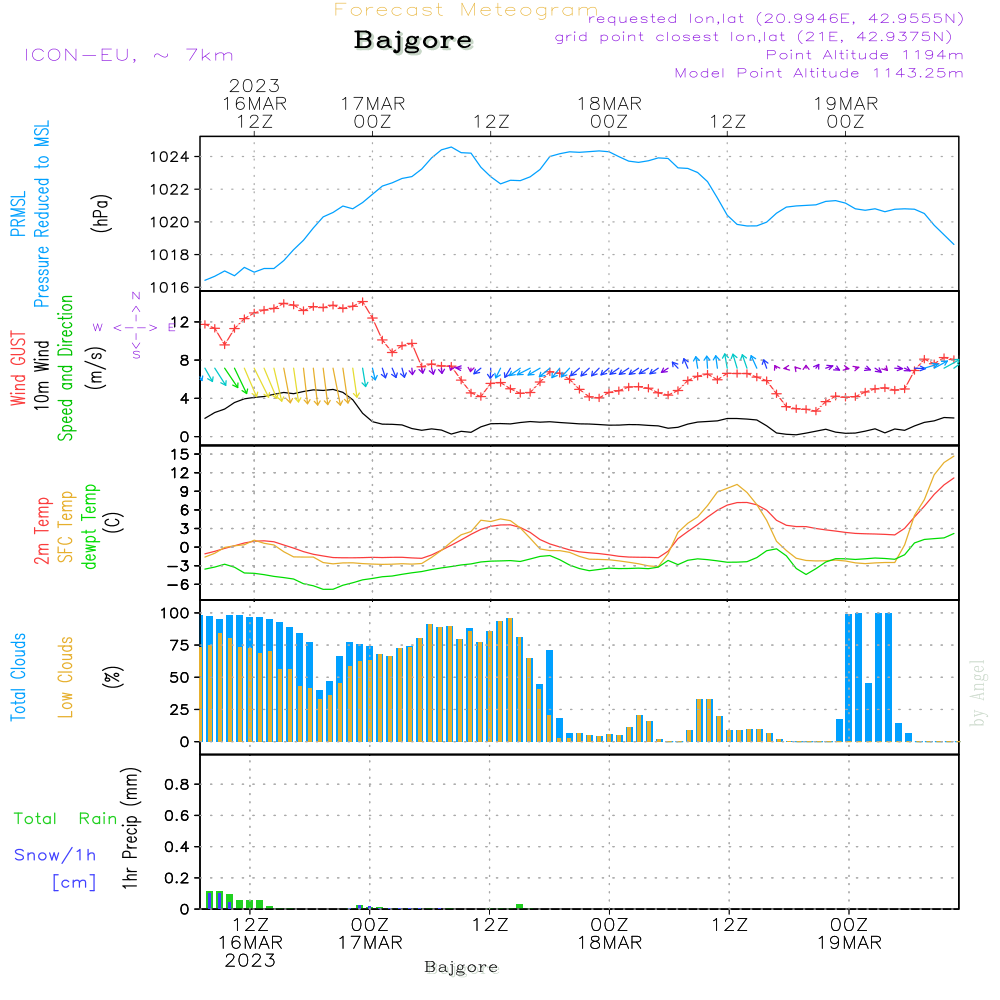The width and height of the screenshot is (1000, 1000).
Task: Click the 'Forecast Meteogram' heading
Action: pyautogui.click(x=466, y=10)
